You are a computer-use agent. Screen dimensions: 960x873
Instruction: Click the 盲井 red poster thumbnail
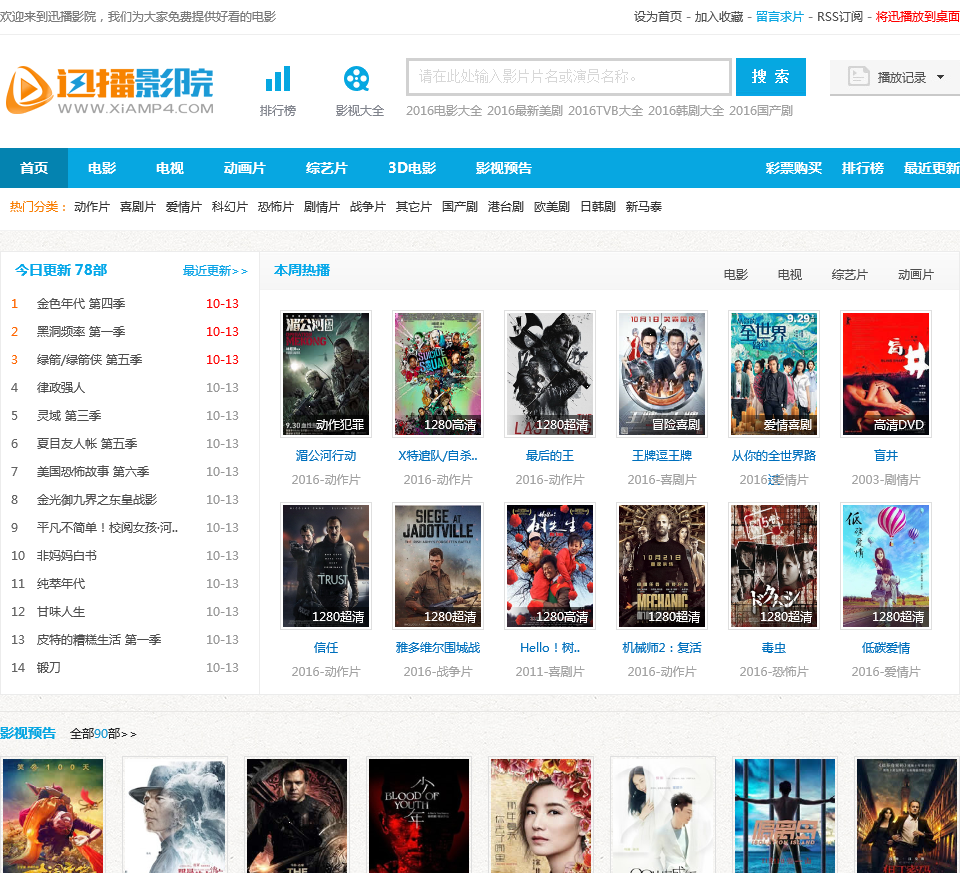coord(886,373)
